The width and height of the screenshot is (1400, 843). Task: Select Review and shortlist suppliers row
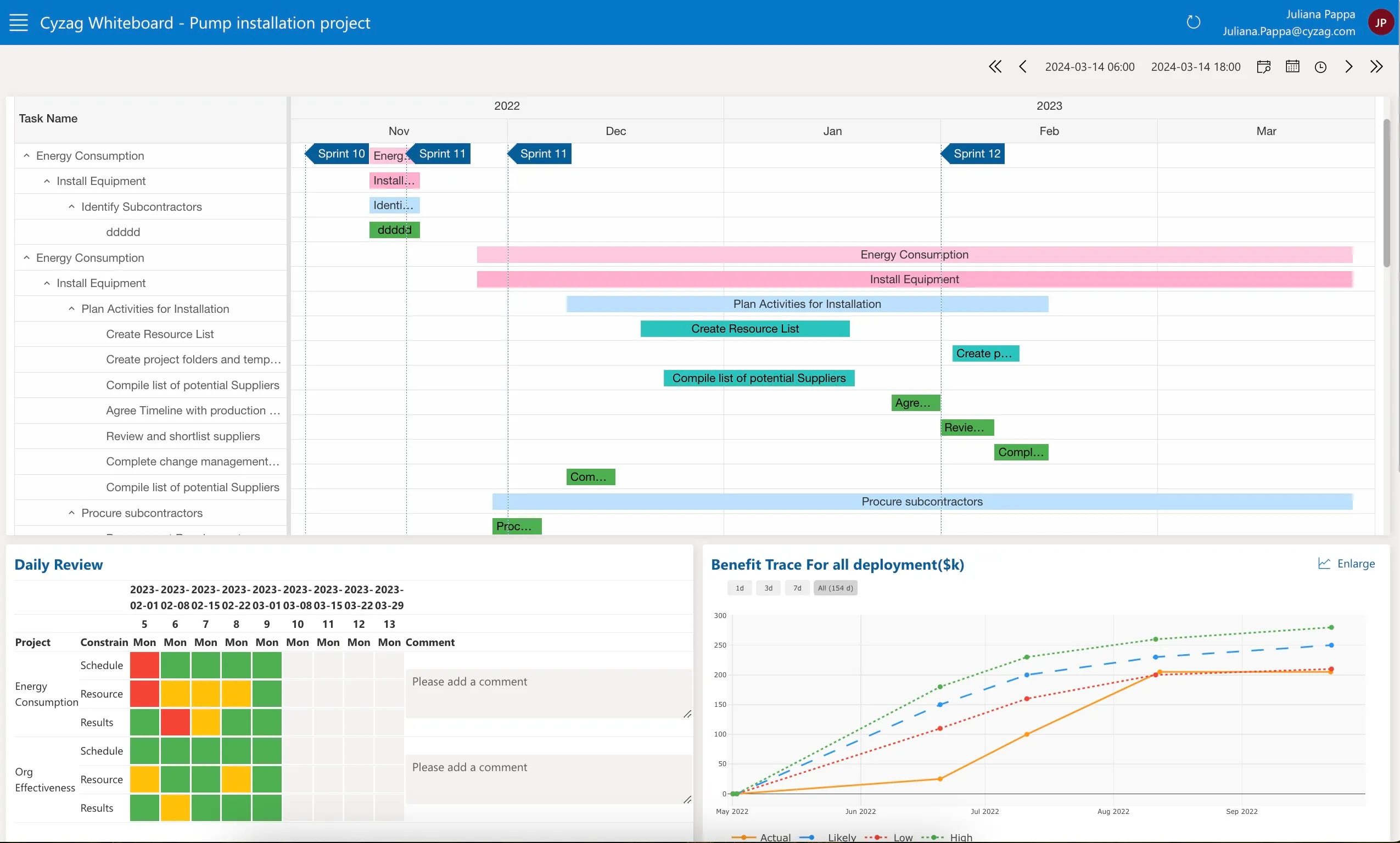[x=150, y=436]
